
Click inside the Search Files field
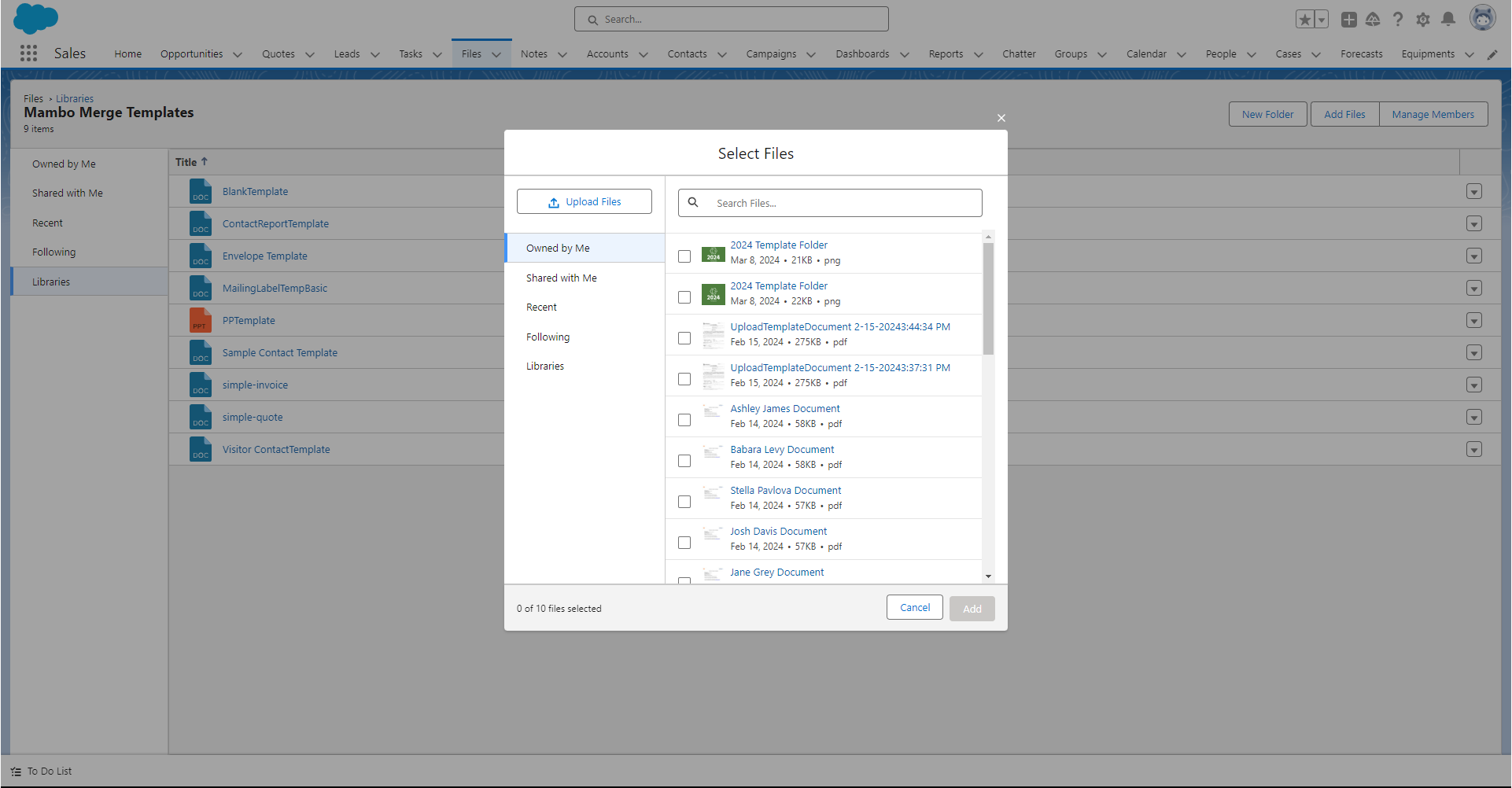pos(829,202)
